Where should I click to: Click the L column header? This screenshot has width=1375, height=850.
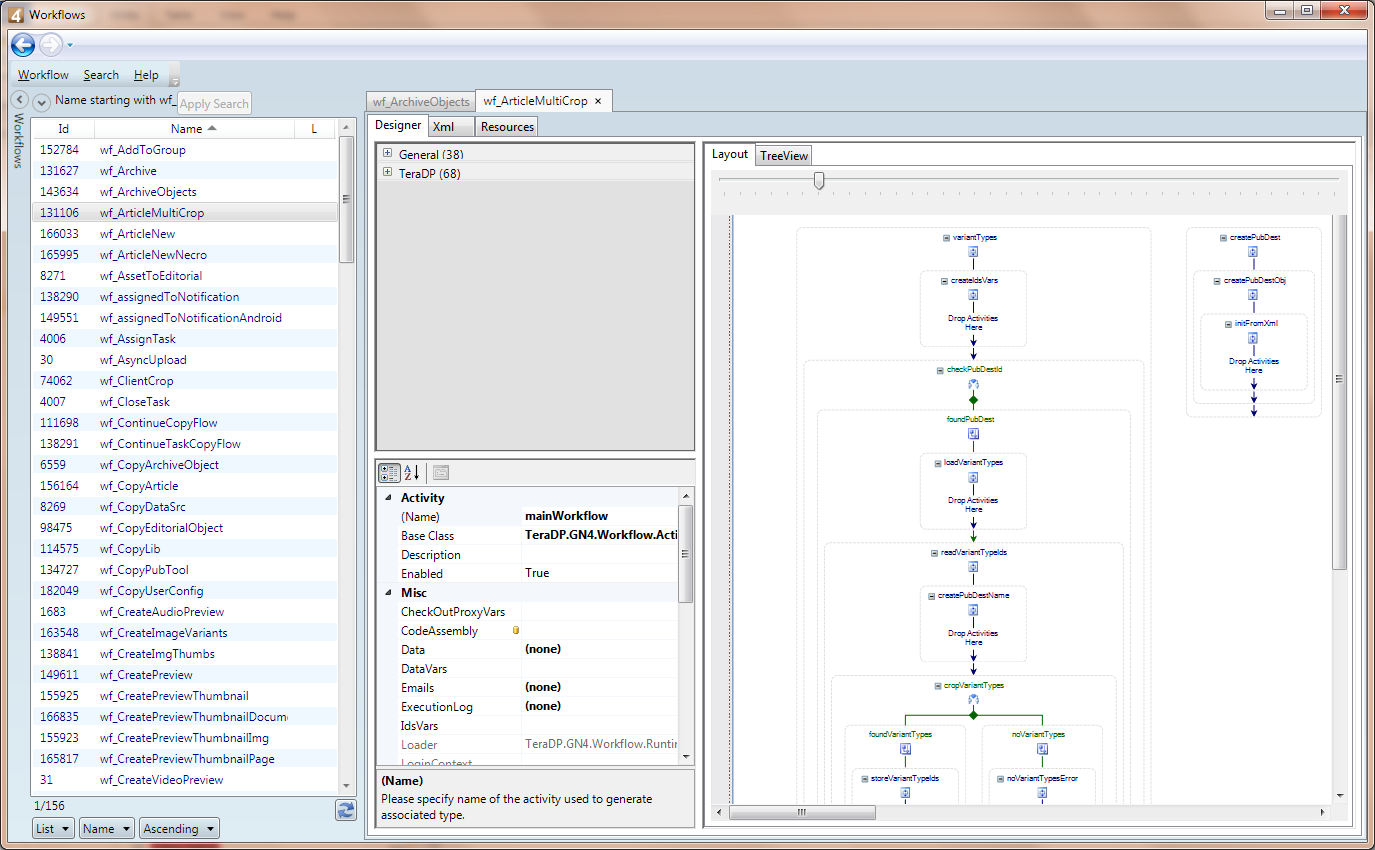[314, 129]
